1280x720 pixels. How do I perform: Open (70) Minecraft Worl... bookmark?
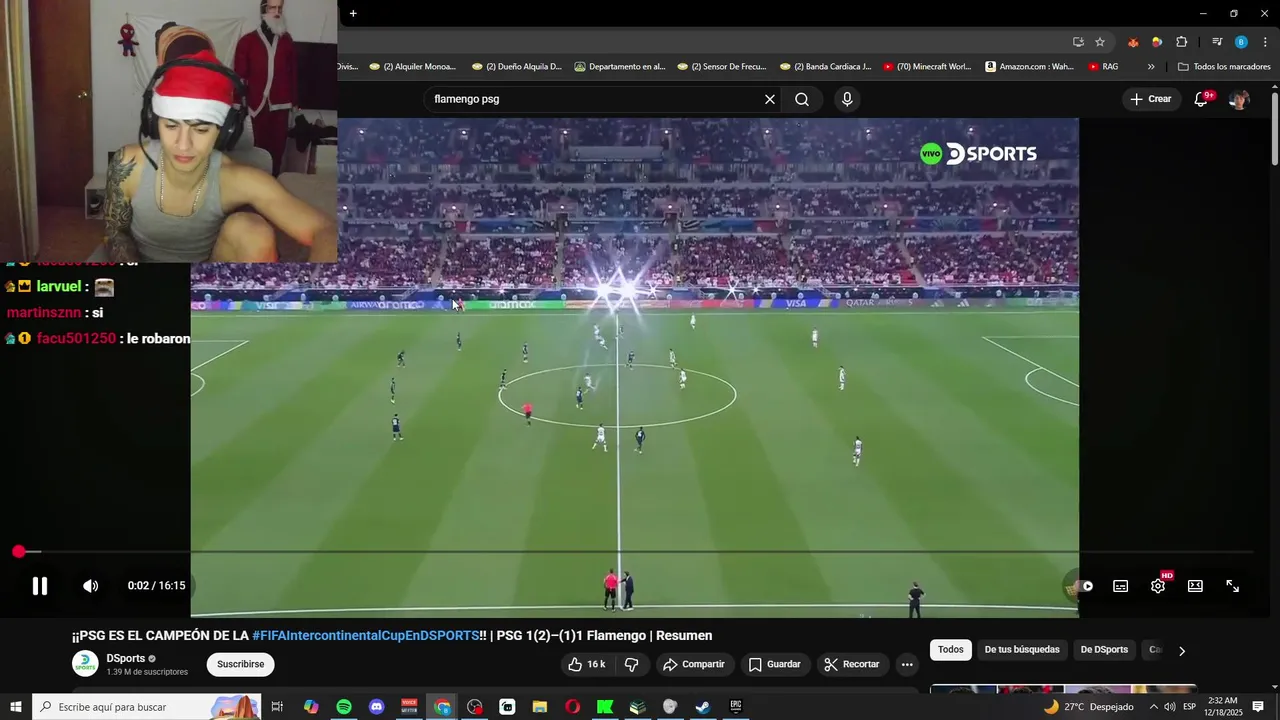tap(927, 67)
